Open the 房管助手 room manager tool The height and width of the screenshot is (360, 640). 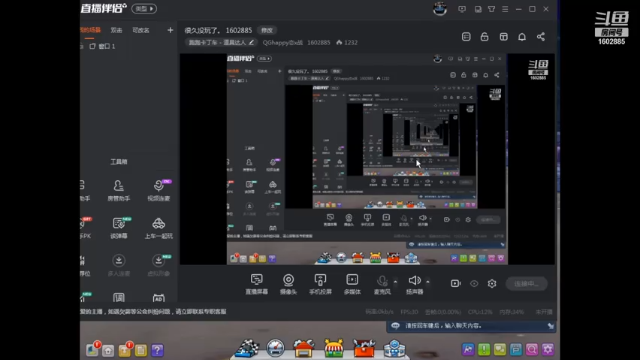point(118,191)
